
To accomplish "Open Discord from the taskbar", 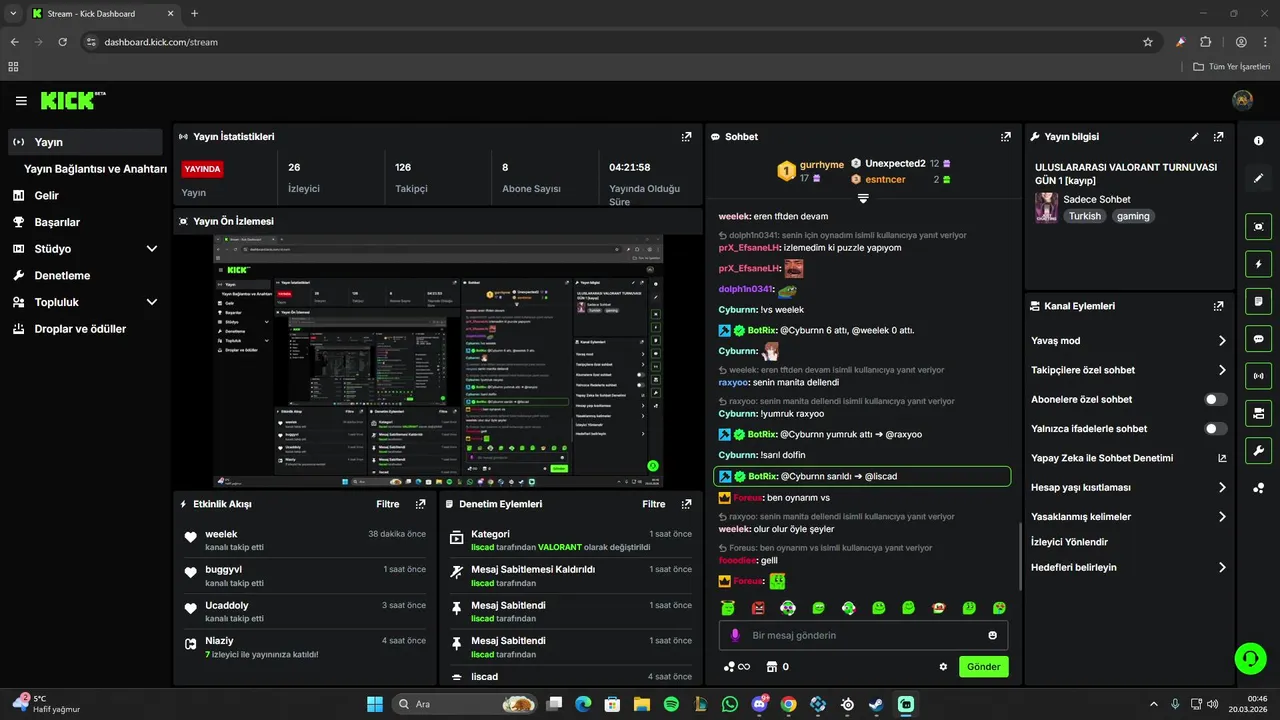I will pyautogui.click(x=759, y=704).
